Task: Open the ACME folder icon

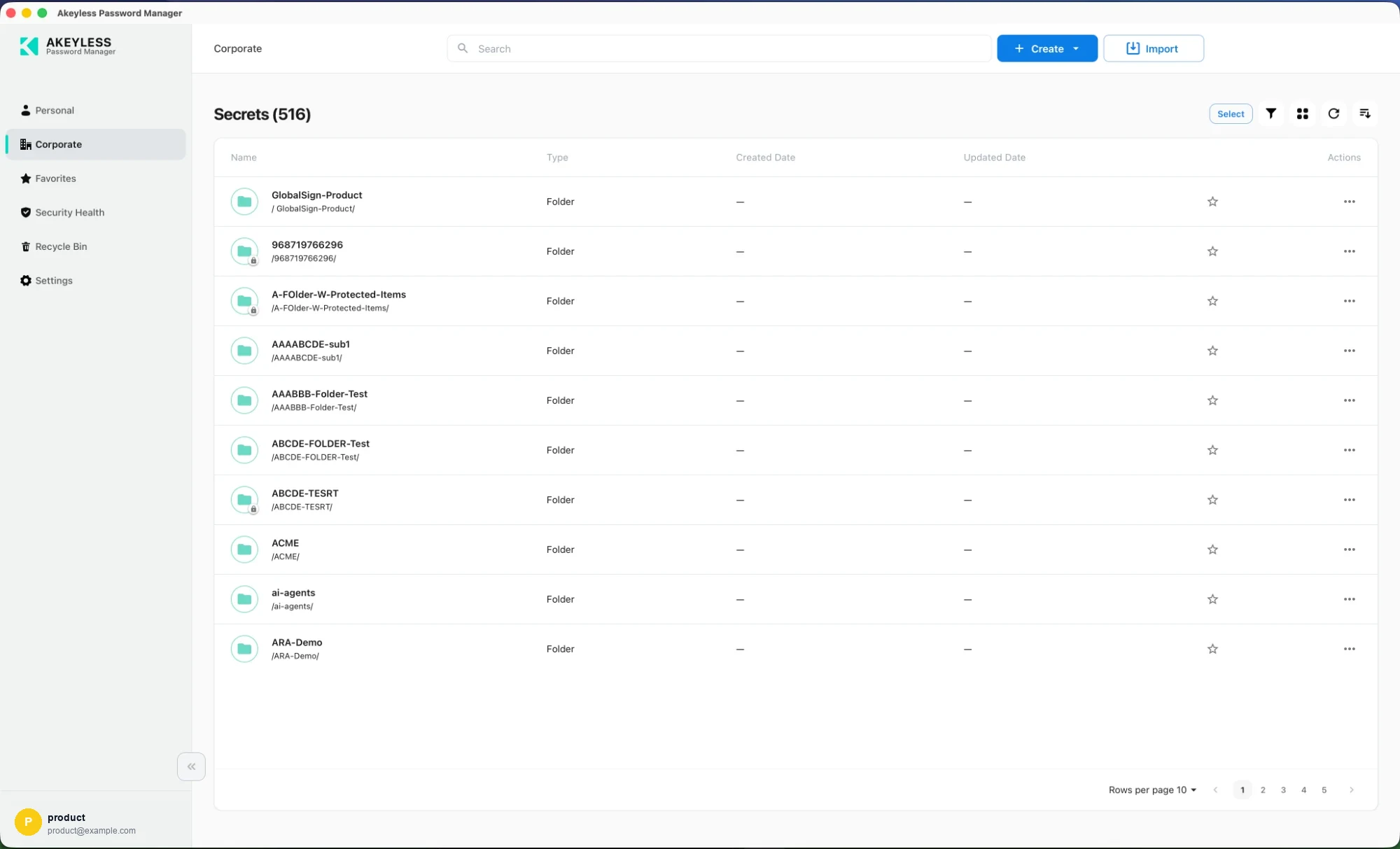Action: (x=244, y=549)
